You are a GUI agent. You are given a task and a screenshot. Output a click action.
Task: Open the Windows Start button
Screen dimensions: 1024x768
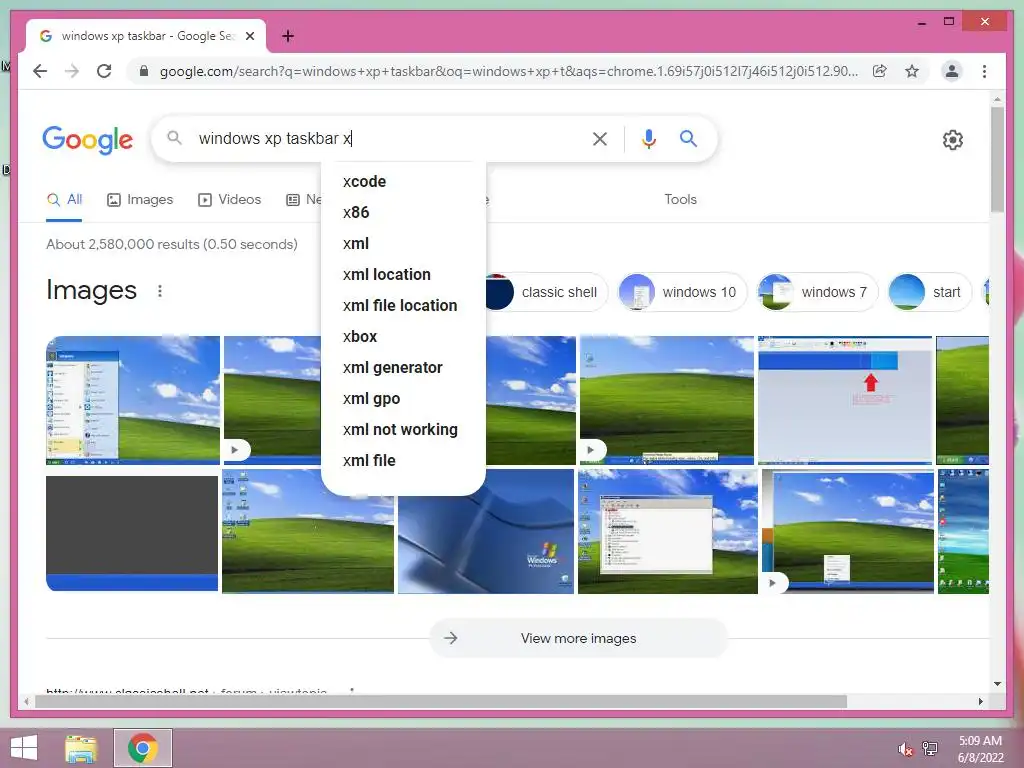(24, 748)
